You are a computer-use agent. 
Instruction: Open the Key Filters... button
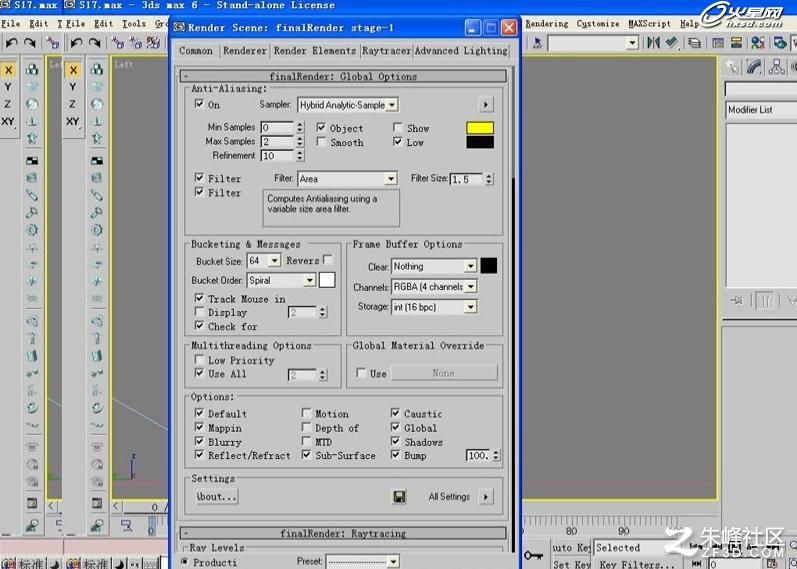click(x=637, y=563)
